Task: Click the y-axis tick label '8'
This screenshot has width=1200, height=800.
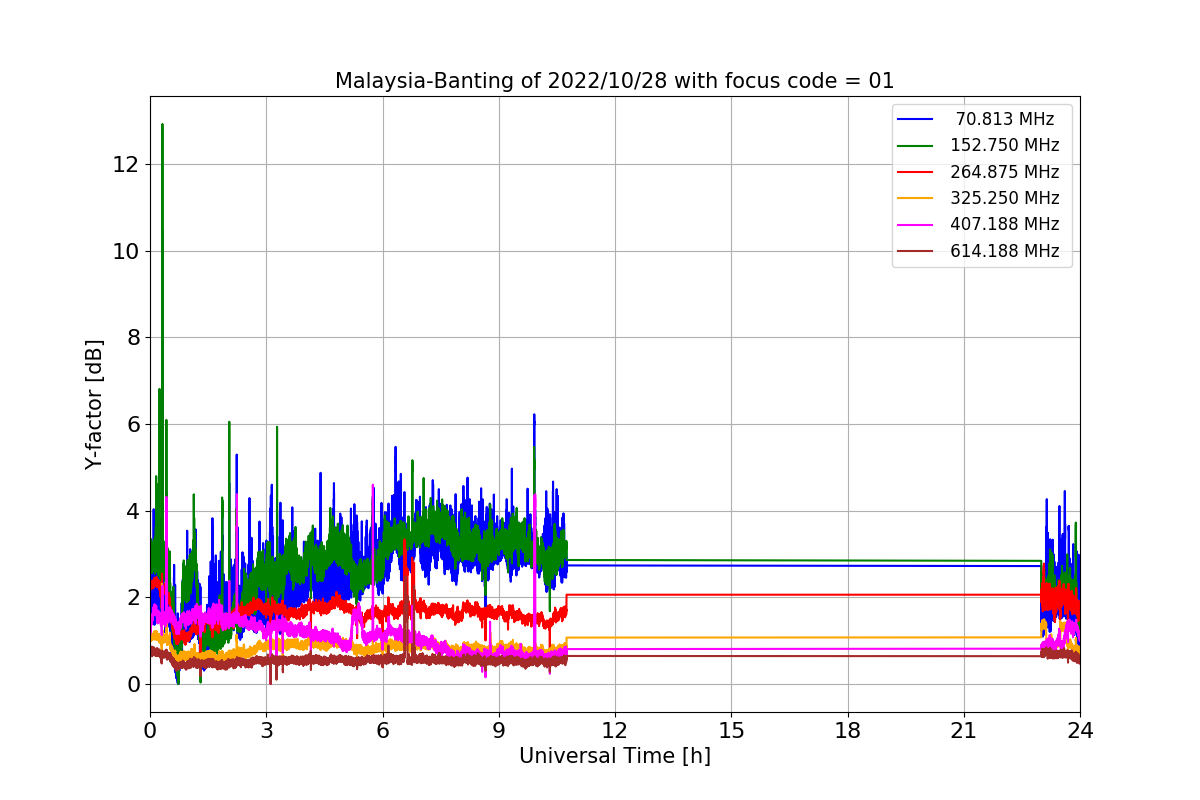Action: (133, 337)
